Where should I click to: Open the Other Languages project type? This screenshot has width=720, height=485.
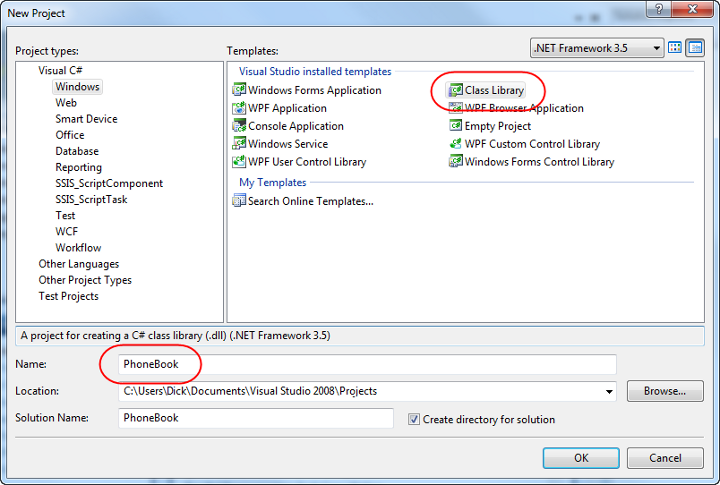click(79, 264)
